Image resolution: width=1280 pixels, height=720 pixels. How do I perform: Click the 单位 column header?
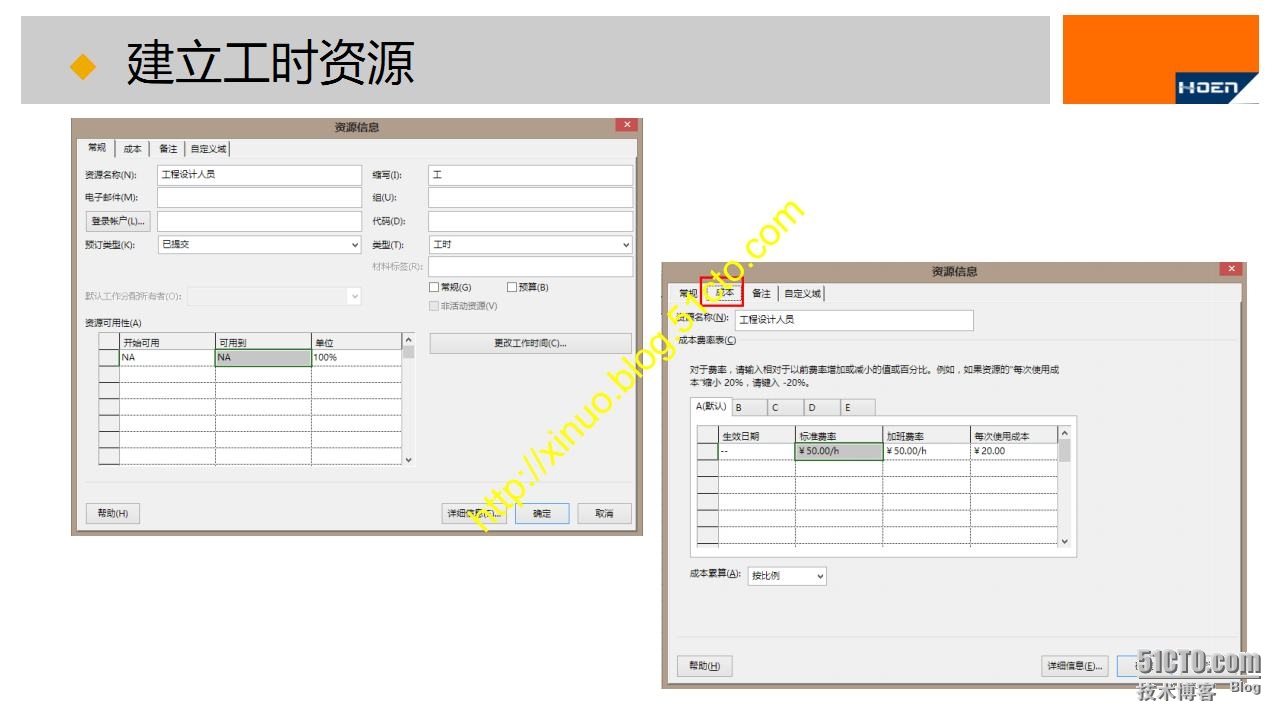pyautogui.click(x=356, y=342)
